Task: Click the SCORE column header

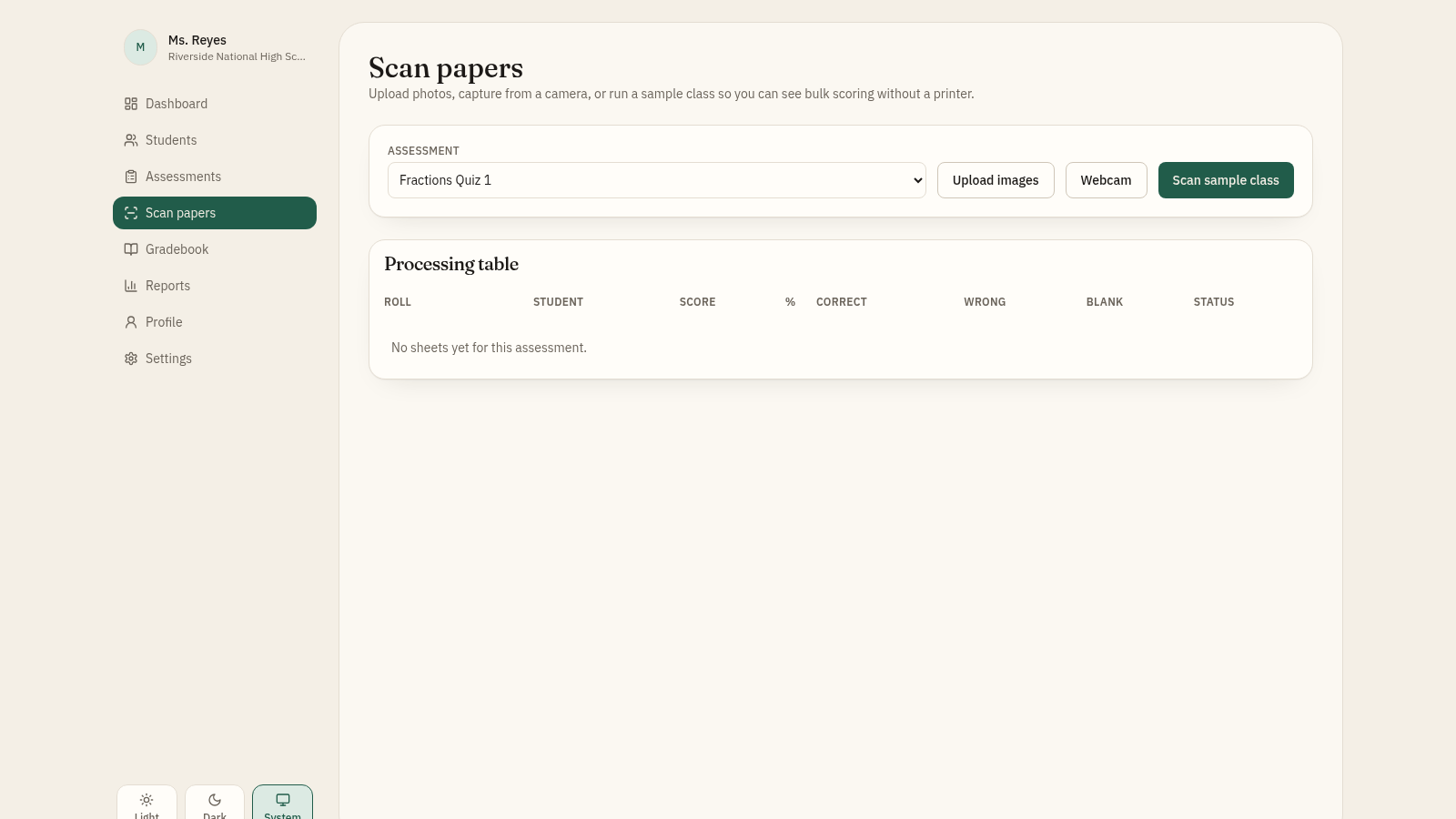Action: click(698, 302)
